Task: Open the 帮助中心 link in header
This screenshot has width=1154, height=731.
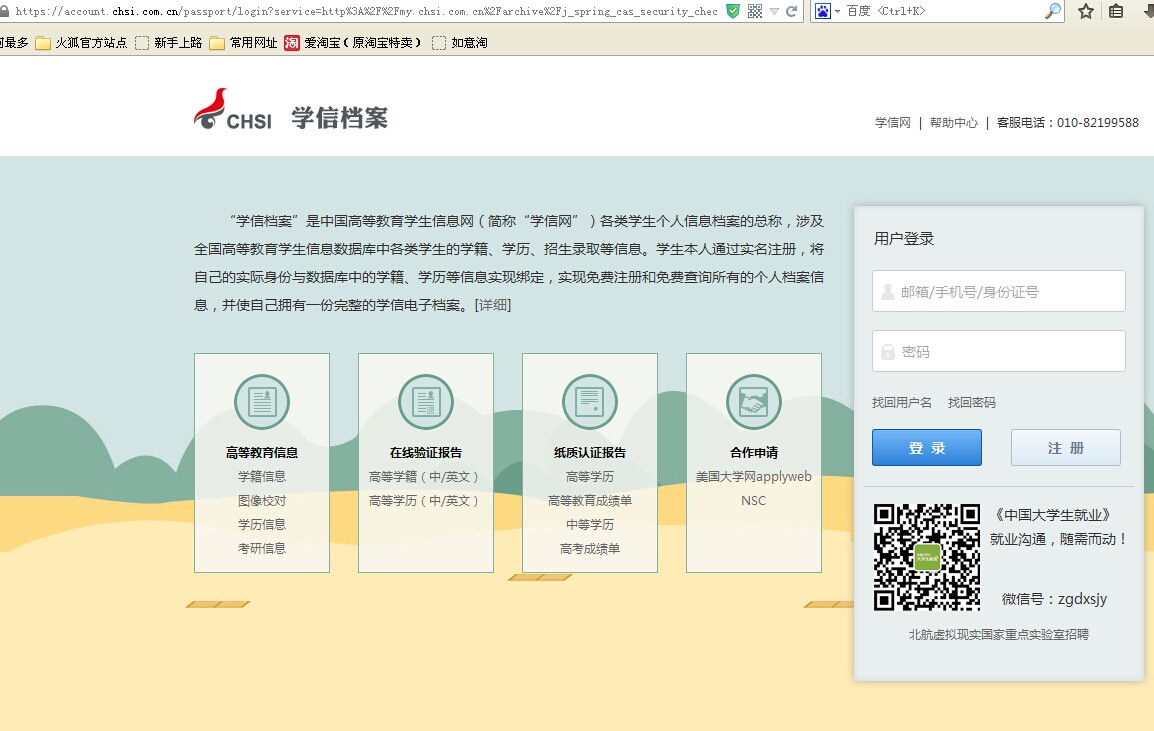Action: pos(953,123)
